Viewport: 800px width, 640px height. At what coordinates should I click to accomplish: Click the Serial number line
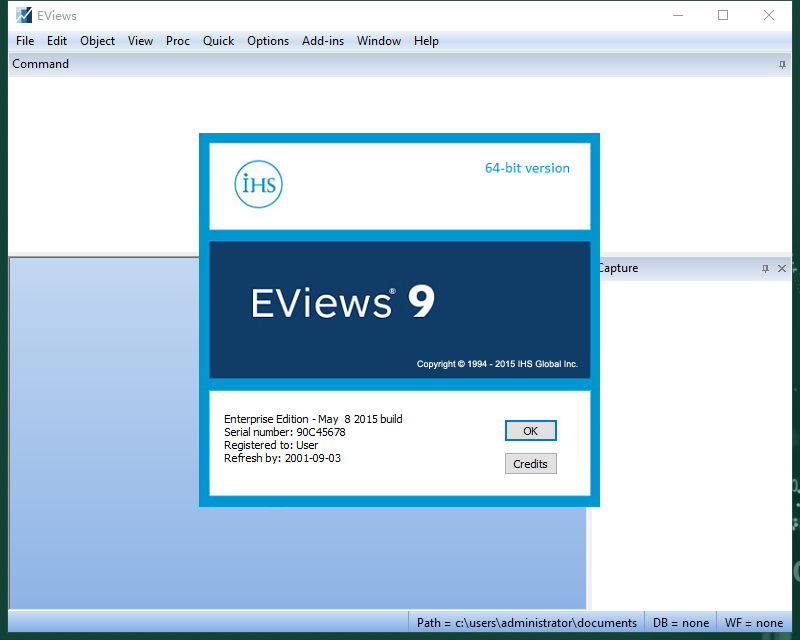click(285, 432)
